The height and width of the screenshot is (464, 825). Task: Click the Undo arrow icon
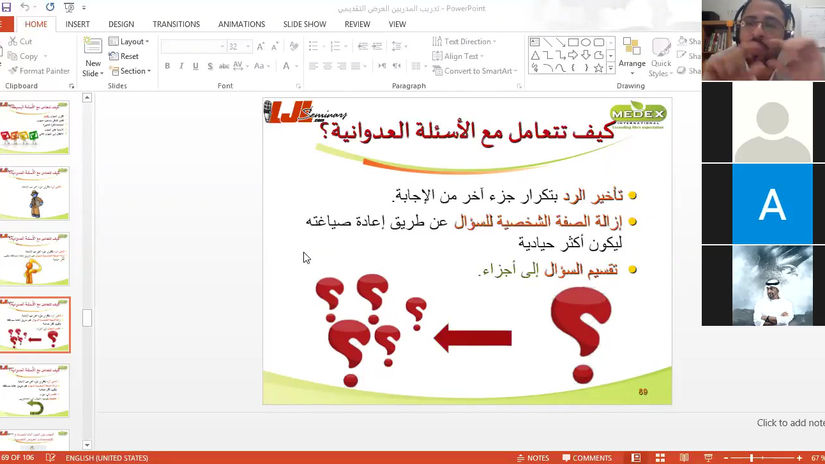tap(25, 7)
